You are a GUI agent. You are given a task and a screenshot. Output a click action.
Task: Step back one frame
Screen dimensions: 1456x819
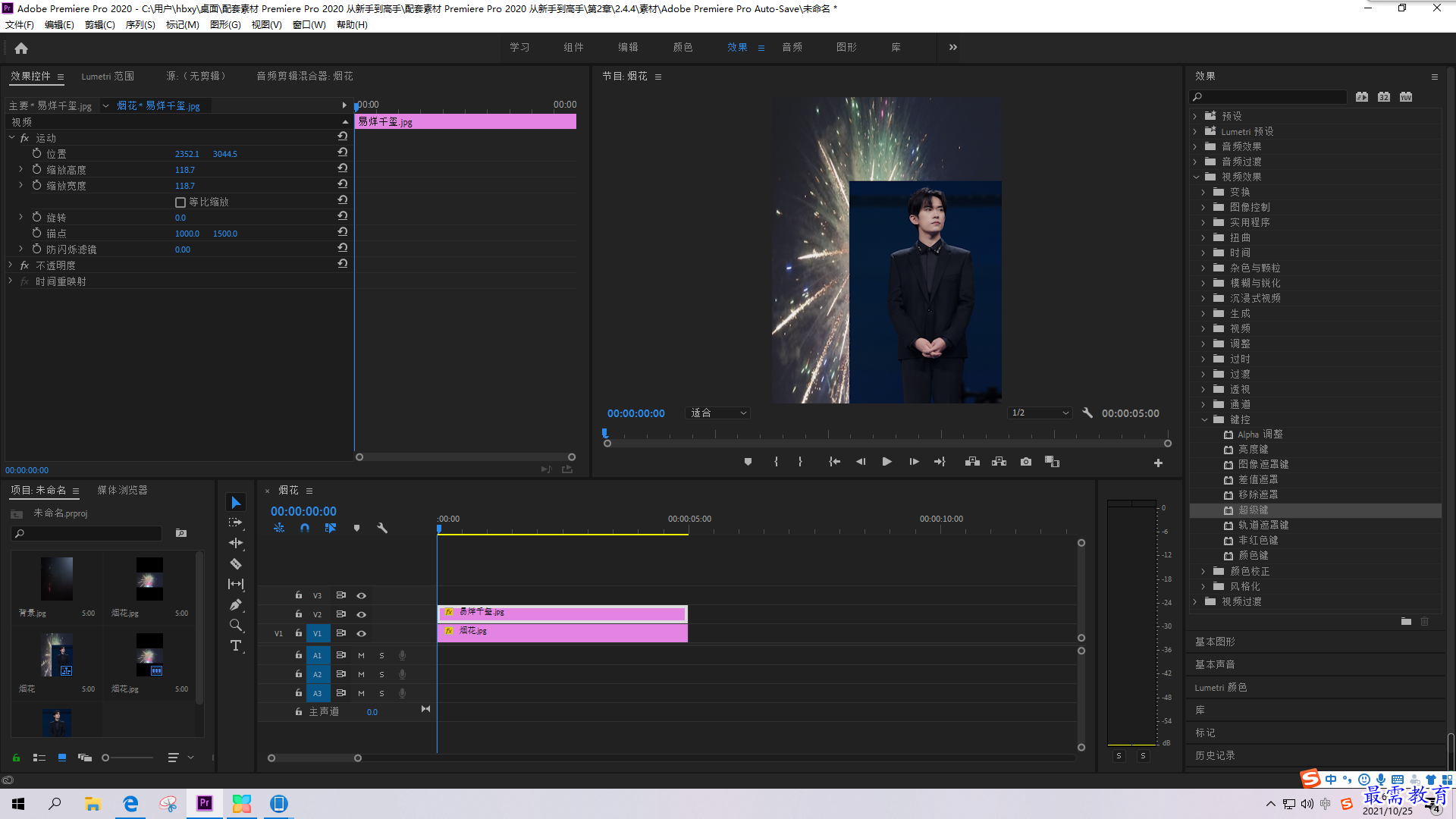(x=861, y=462)
